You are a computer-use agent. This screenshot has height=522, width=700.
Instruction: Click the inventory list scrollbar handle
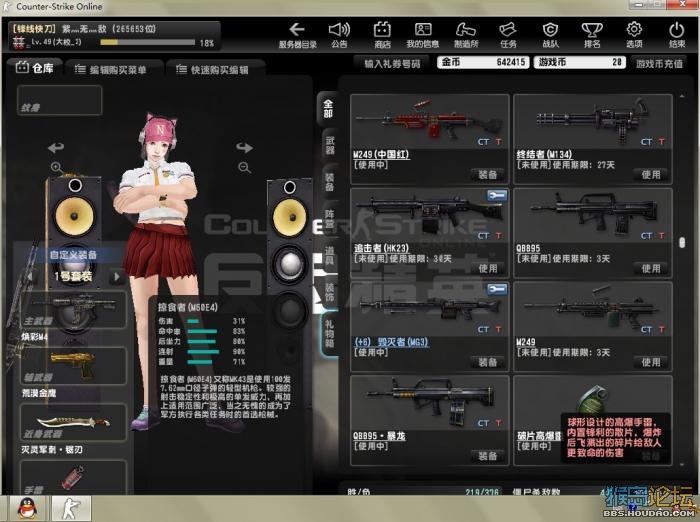pos(682,242)
